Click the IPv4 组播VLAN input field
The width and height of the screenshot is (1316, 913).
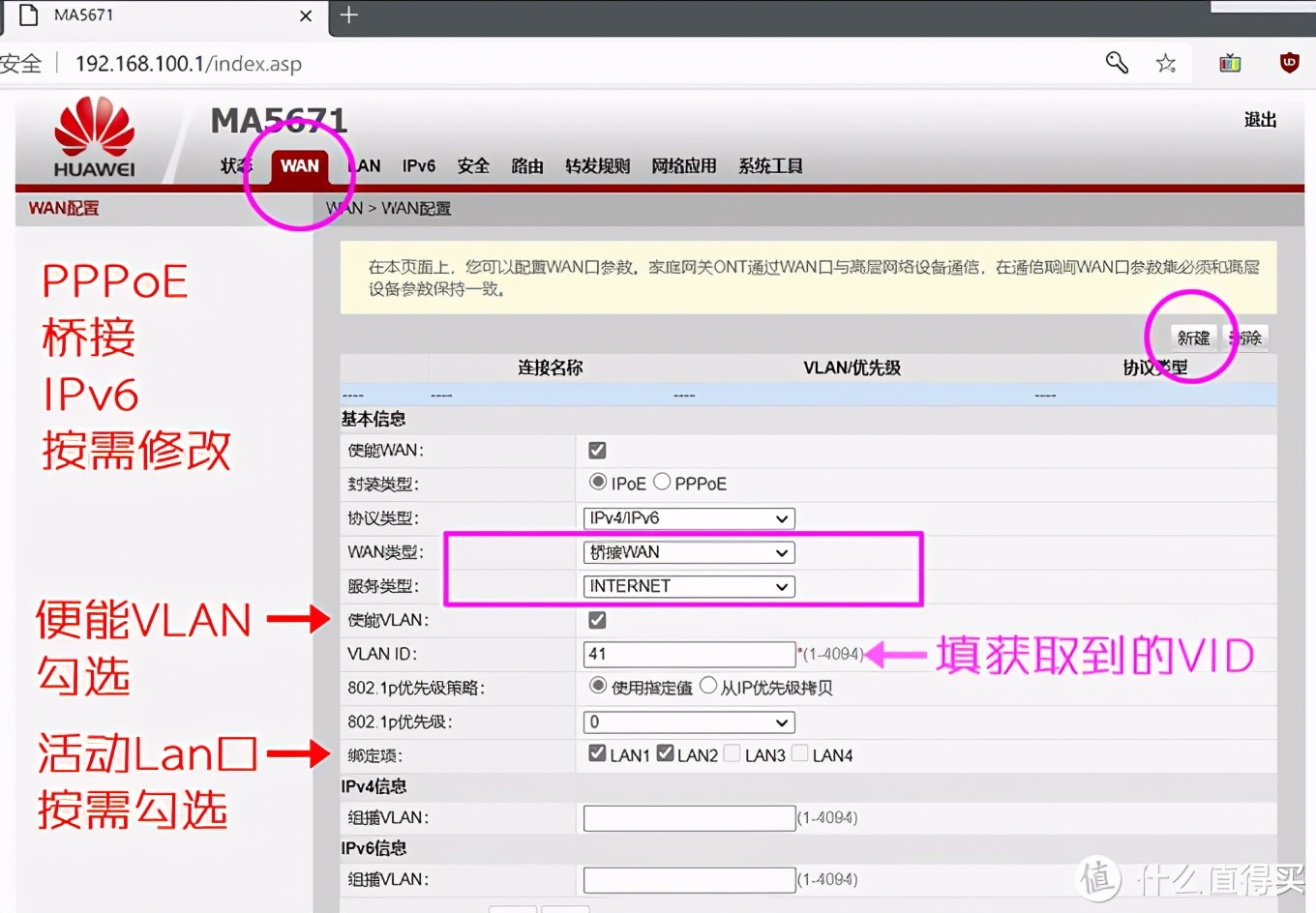(x=689, y=818)
